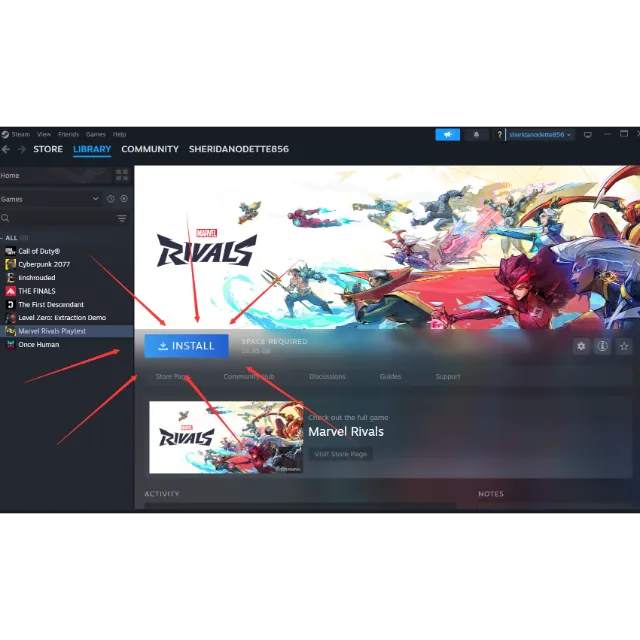This screenshot has height=640, width=640.
Task: Open the Support link
Action: 448,376
